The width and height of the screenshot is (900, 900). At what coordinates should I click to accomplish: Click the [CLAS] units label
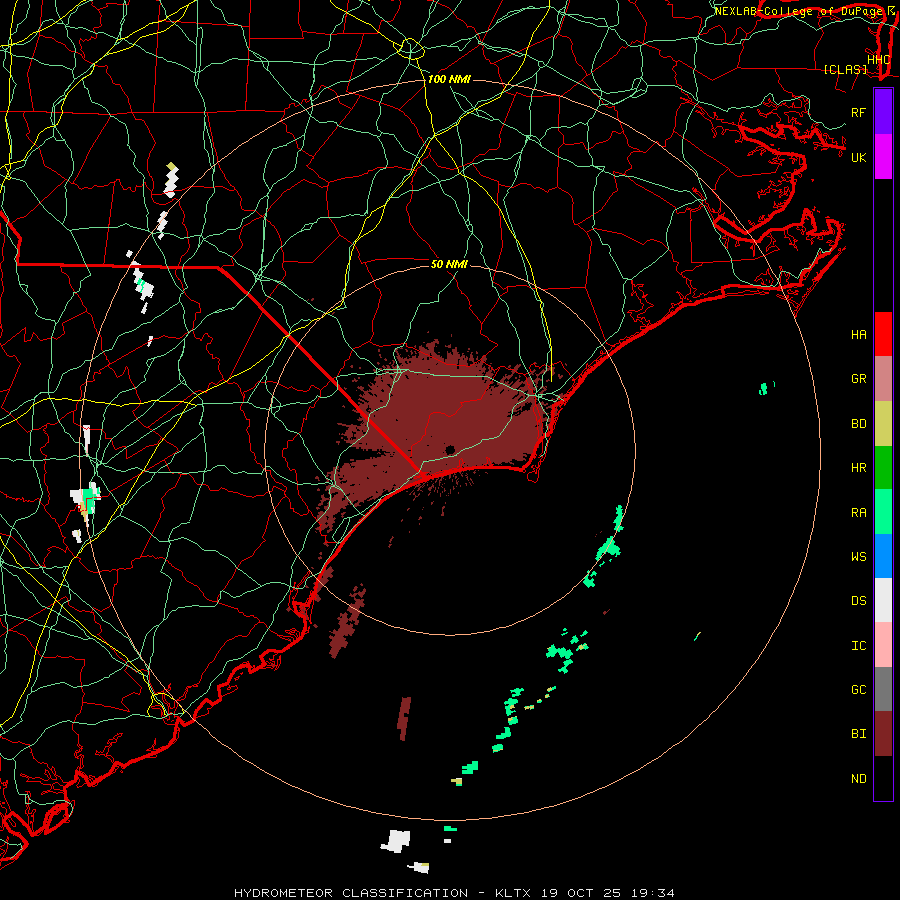tap(845, 69)
